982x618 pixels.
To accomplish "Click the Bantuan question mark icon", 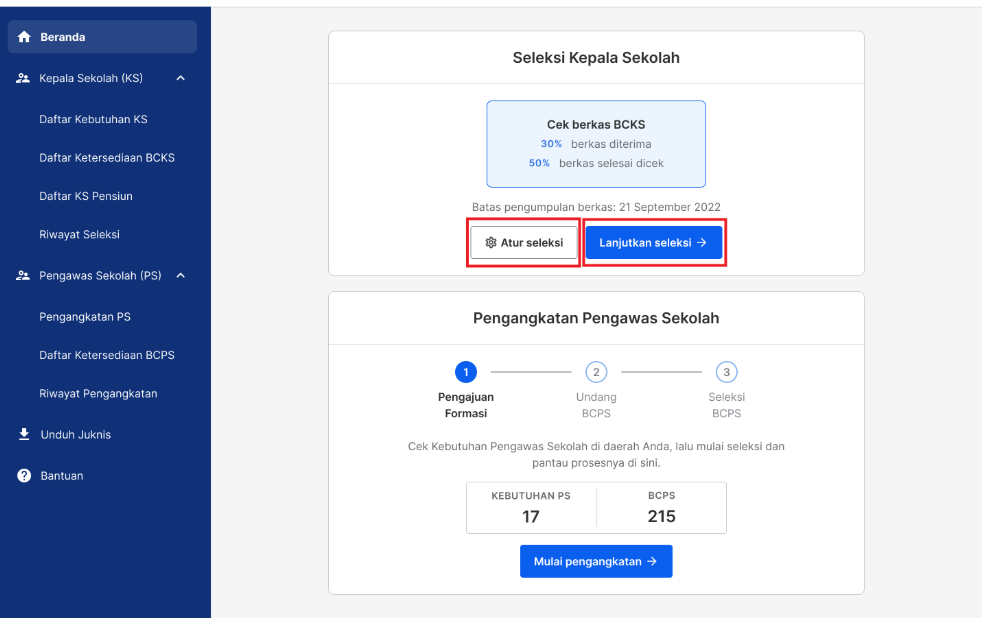I will click(24, 476).
